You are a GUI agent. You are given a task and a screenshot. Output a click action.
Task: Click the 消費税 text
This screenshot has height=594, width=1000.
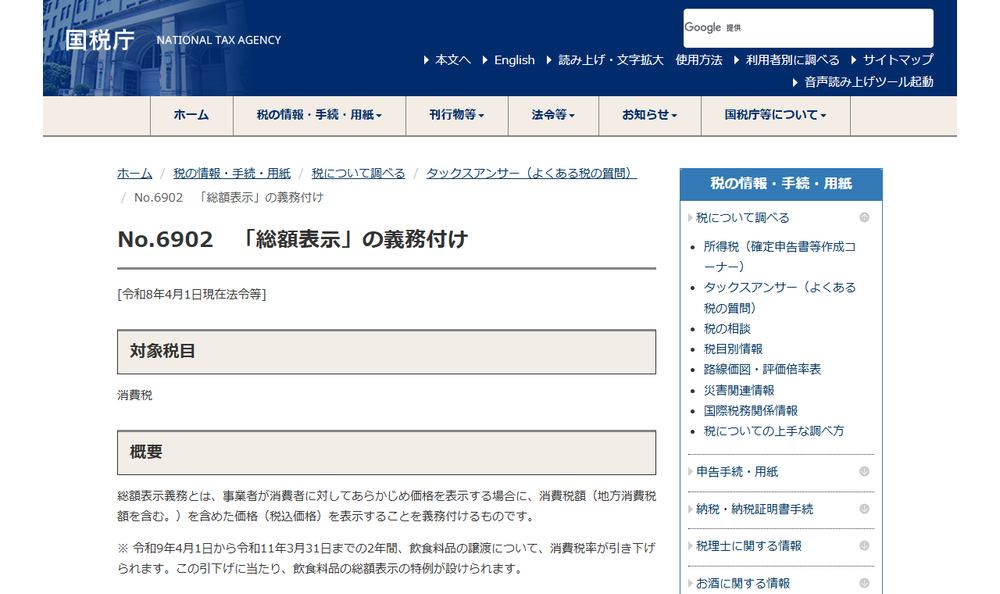coord(135,395)
